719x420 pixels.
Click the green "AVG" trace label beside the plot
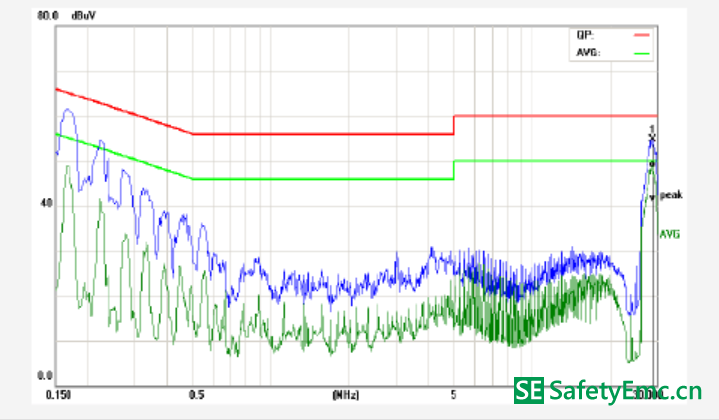[x=669, y=235]
